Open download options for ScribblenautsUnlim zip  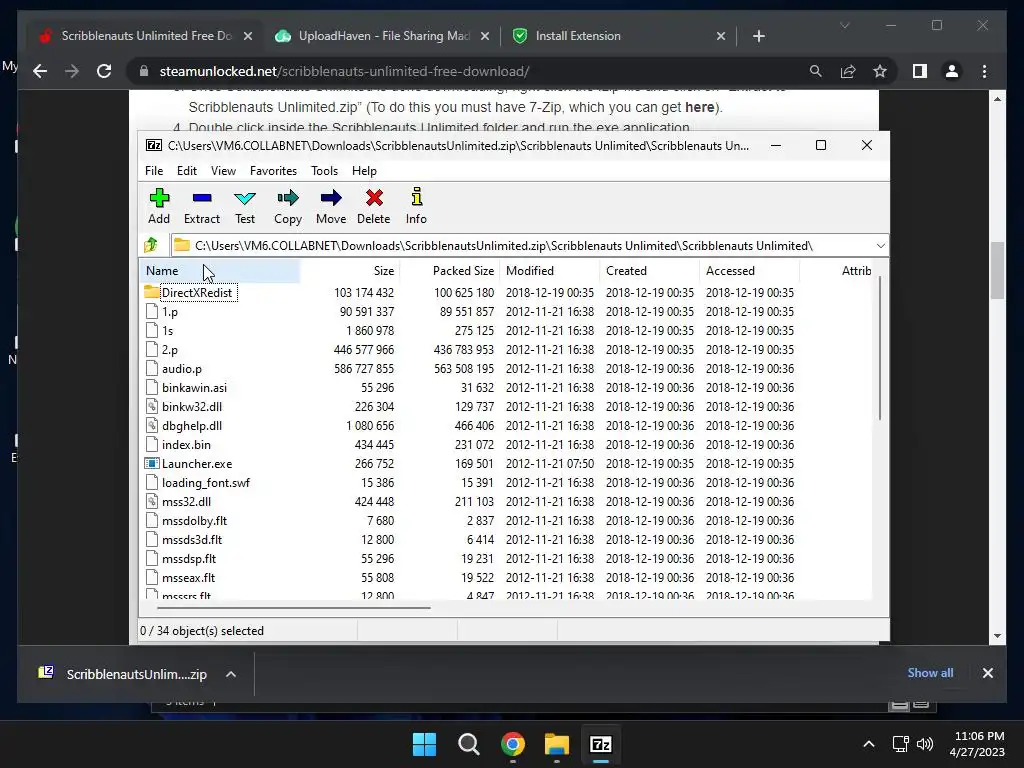[231, 674]
